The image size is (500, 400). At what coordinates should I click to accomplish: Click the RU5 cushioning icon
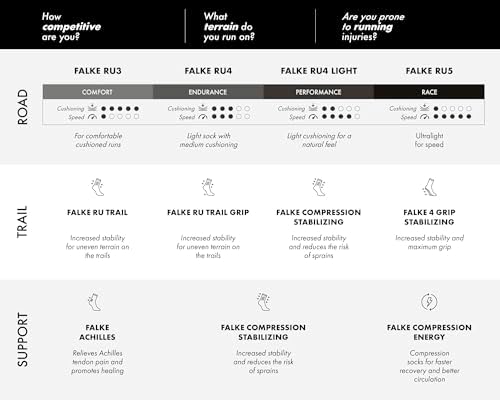tap(425, 108)
